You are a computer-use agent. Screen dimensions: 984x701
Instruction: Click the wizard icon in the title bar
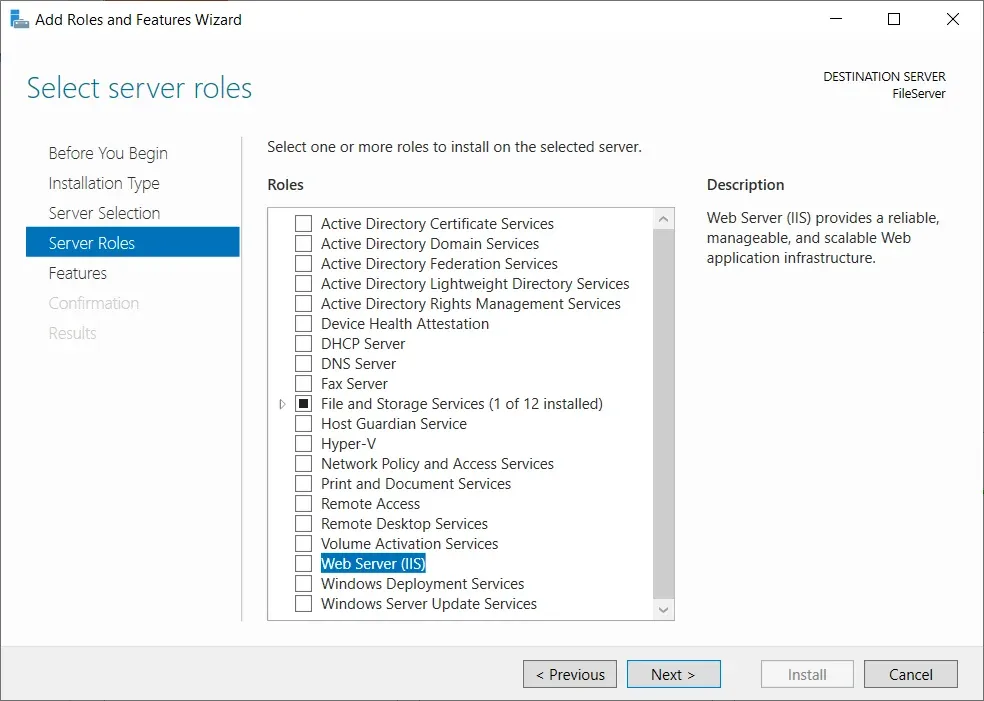point(18,18)
